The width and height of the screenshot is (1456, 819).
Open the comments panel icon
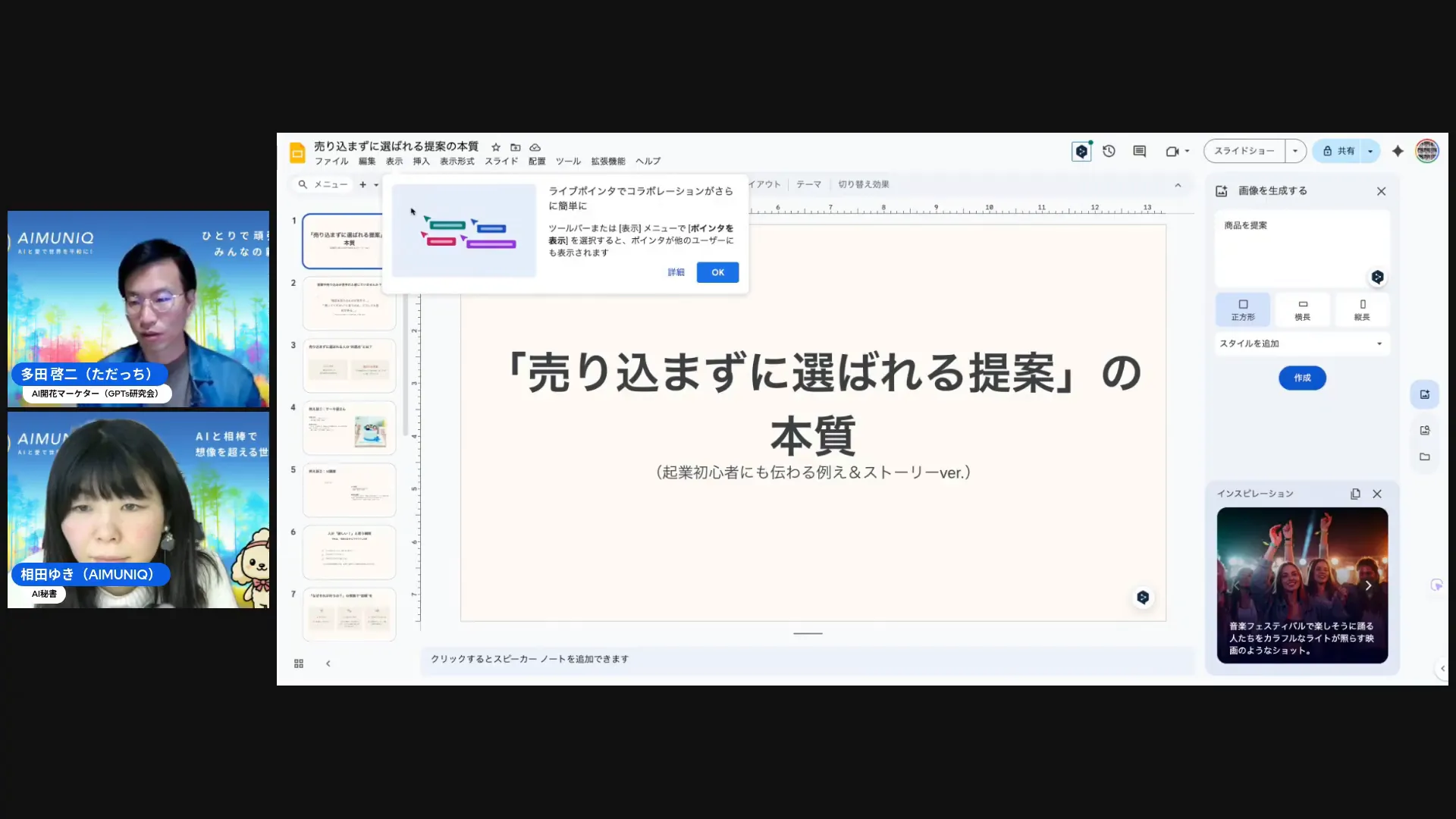click(1138, 152)
